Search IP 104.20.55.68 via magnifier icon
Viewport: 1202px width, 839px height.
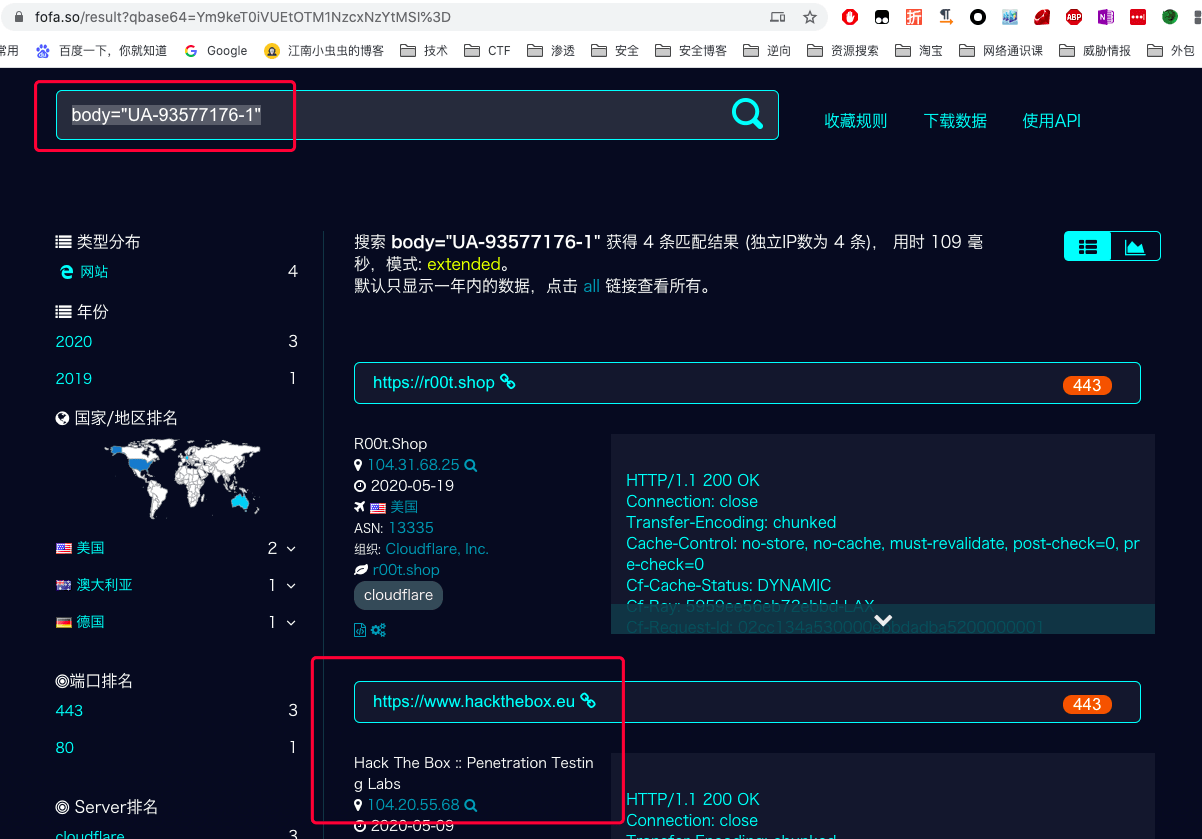tap(471, 805)
